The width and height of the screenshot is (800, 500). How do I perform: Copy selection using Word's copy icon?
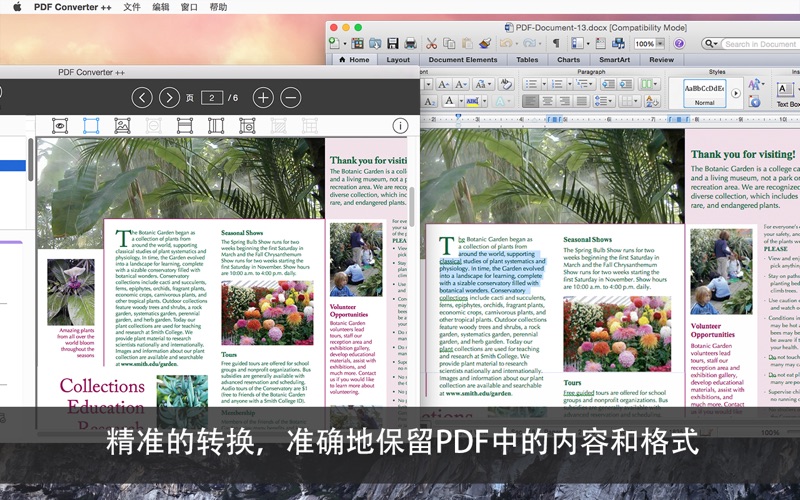(449, 43)
